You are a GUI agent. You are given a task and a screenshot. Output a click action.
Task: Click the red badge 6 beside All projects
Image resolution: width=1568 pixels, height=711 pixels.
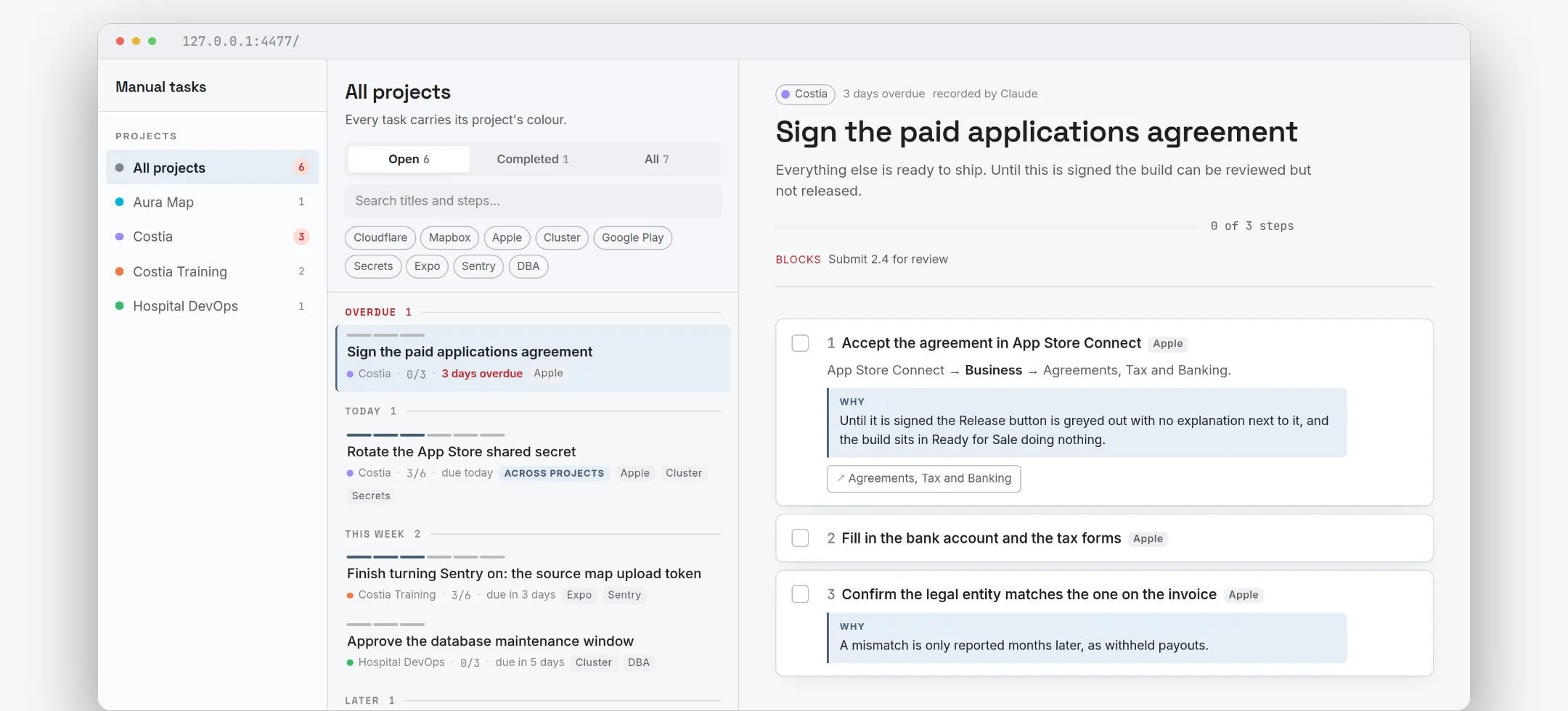coord(301,168)
